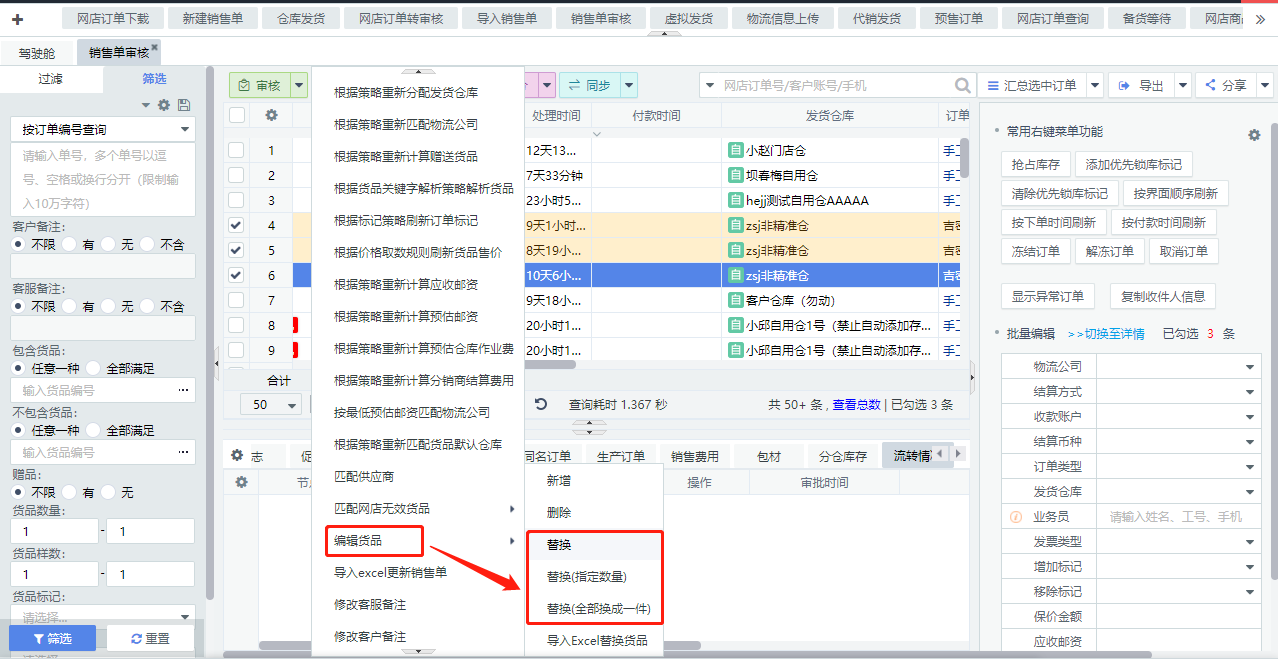This screenshot has width=1278, height=661.
Task: Select 导入excel更新销售单 menu item
Action: (390, 572)
